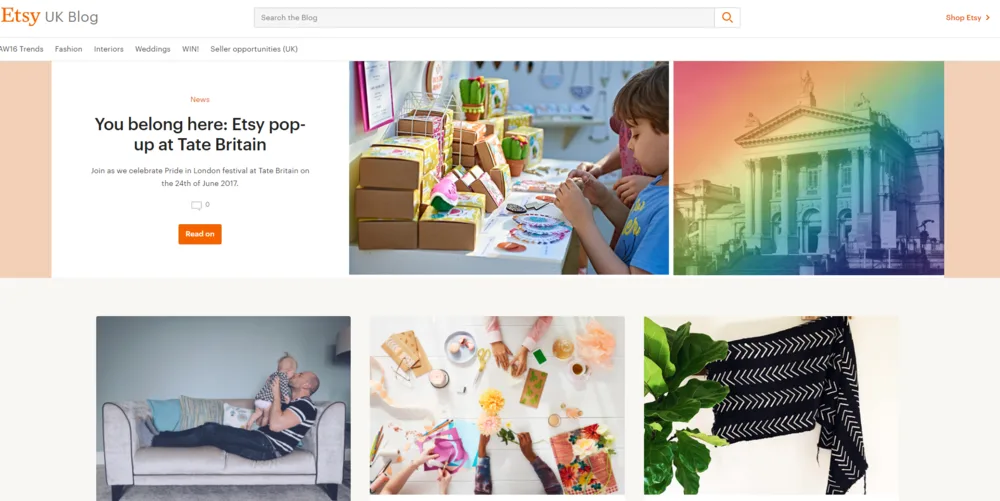Open the Fashion category

68,49
